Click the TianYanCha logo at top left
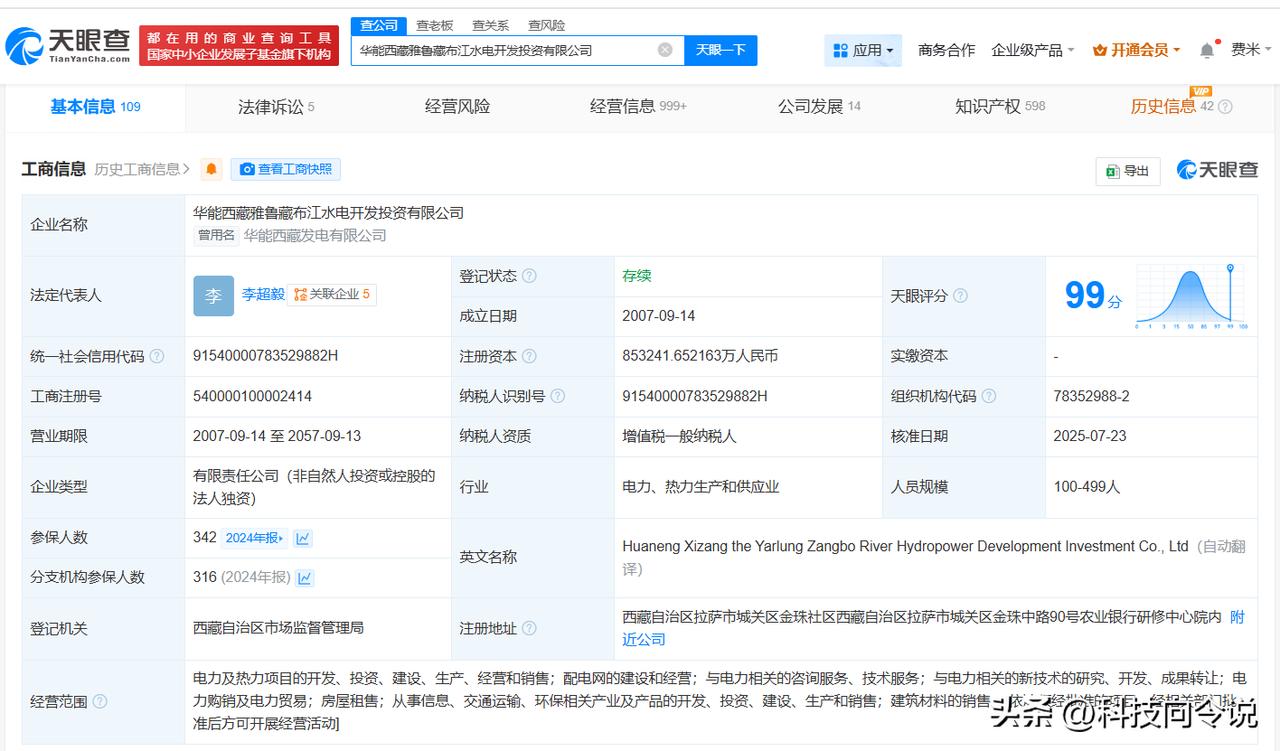 point(68,45)
